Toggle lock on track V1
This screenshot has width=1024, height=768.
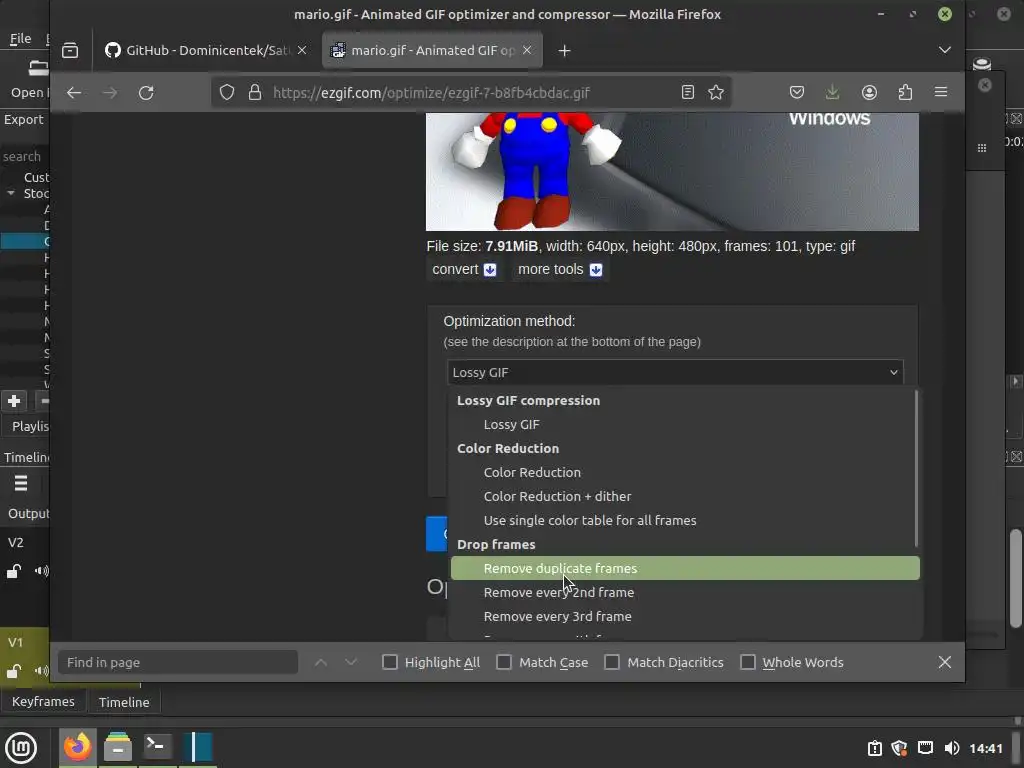click(x=13, y=671)
